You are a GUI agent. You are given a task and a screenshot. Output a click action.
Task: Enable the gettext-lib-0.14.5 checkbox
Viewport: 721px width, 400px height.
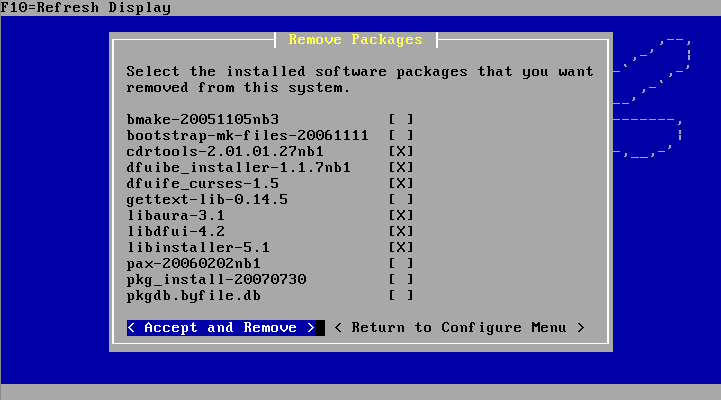coord(401,199)
